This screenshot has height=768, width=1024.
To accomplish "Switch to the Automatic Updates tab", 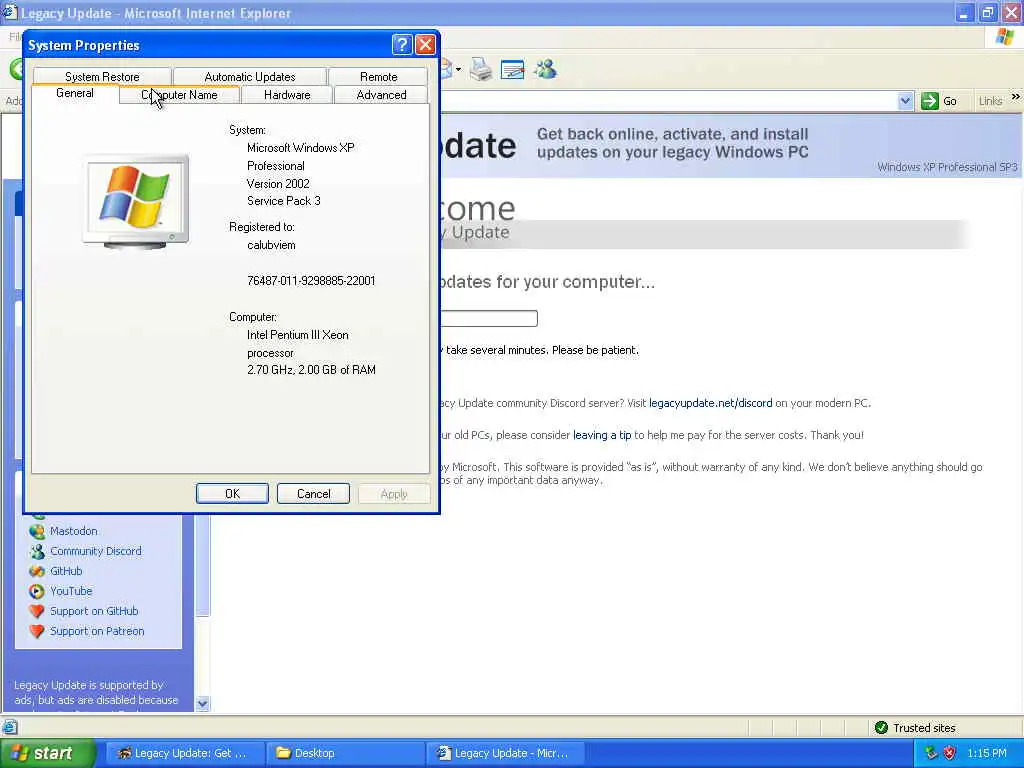I will click(249, 76).
